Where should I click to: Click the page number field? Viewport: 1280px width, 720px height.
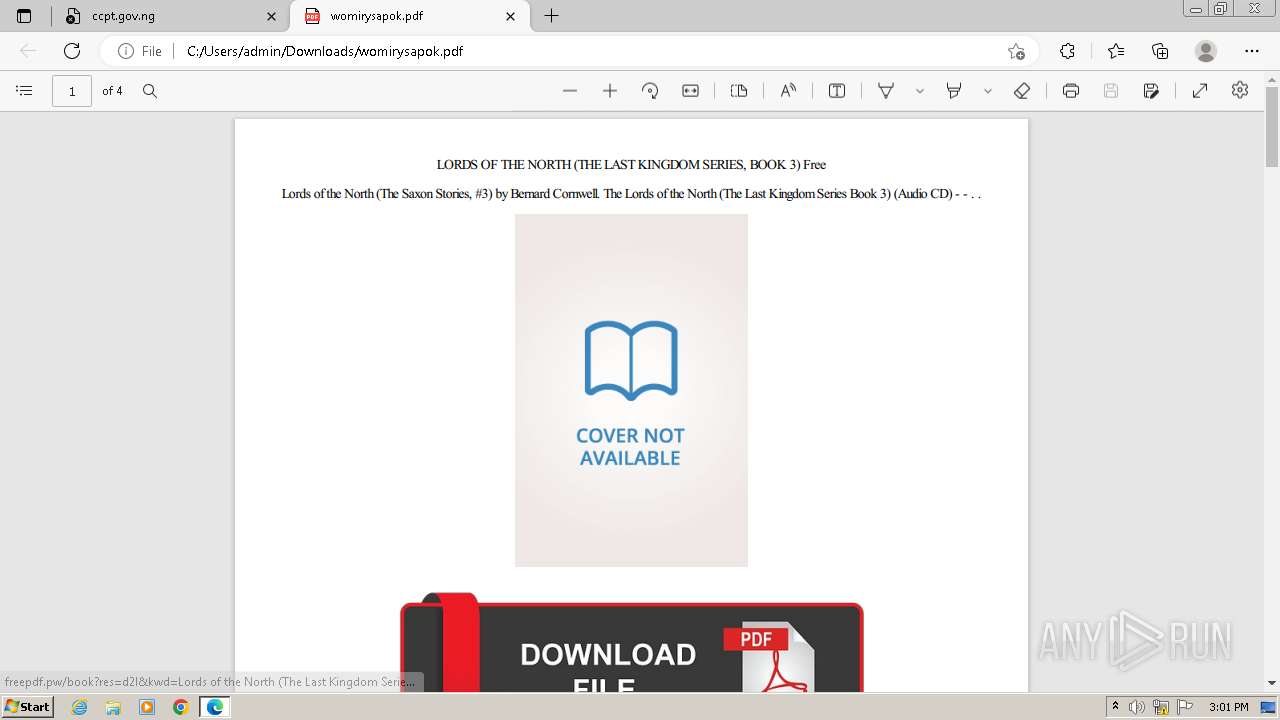[x=72, y=91]
